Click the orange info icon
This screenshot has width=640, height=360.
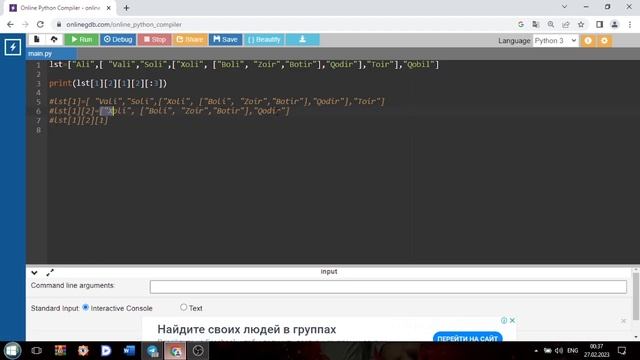tap(588, 40)
